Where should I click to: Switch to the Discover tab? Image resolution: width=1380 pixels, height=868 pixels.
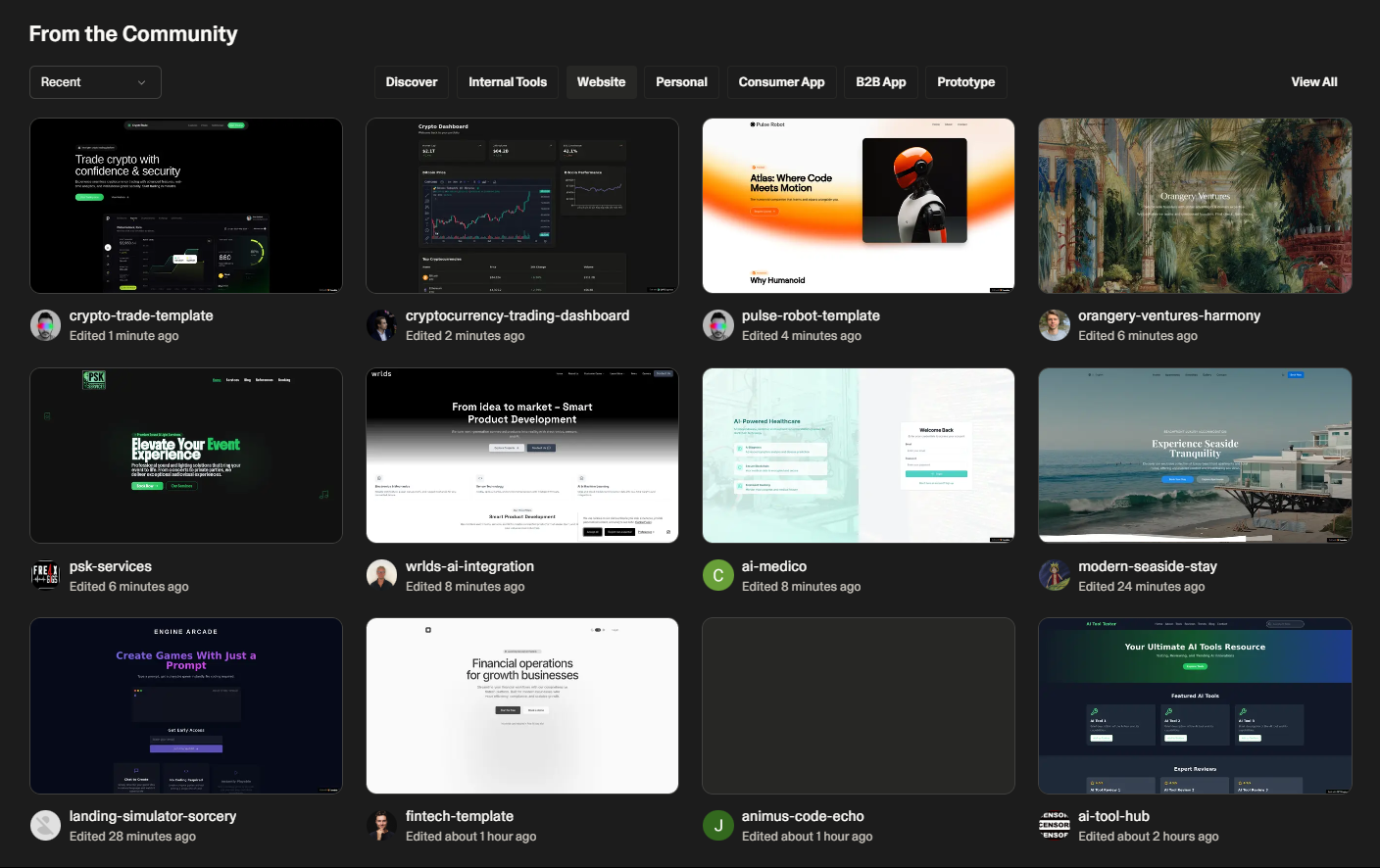tap(411, 82)
